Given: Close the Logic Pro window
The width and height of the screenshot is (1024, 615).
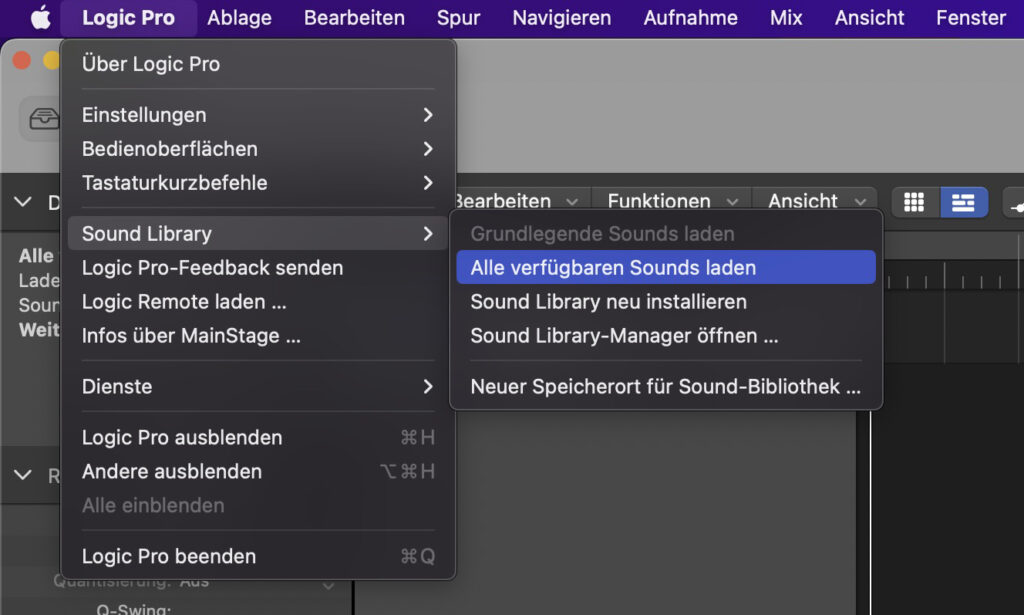Looking at the screenshot, I should point(22,60).
